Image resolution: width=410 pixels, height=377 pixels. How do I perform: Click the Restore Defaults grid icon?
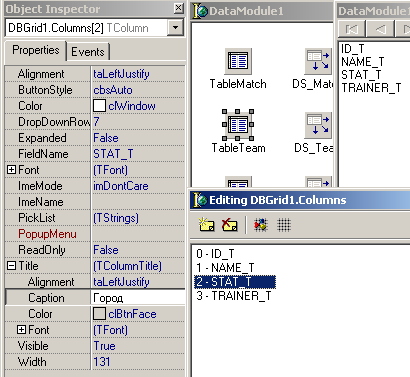(x=284, y=225)
